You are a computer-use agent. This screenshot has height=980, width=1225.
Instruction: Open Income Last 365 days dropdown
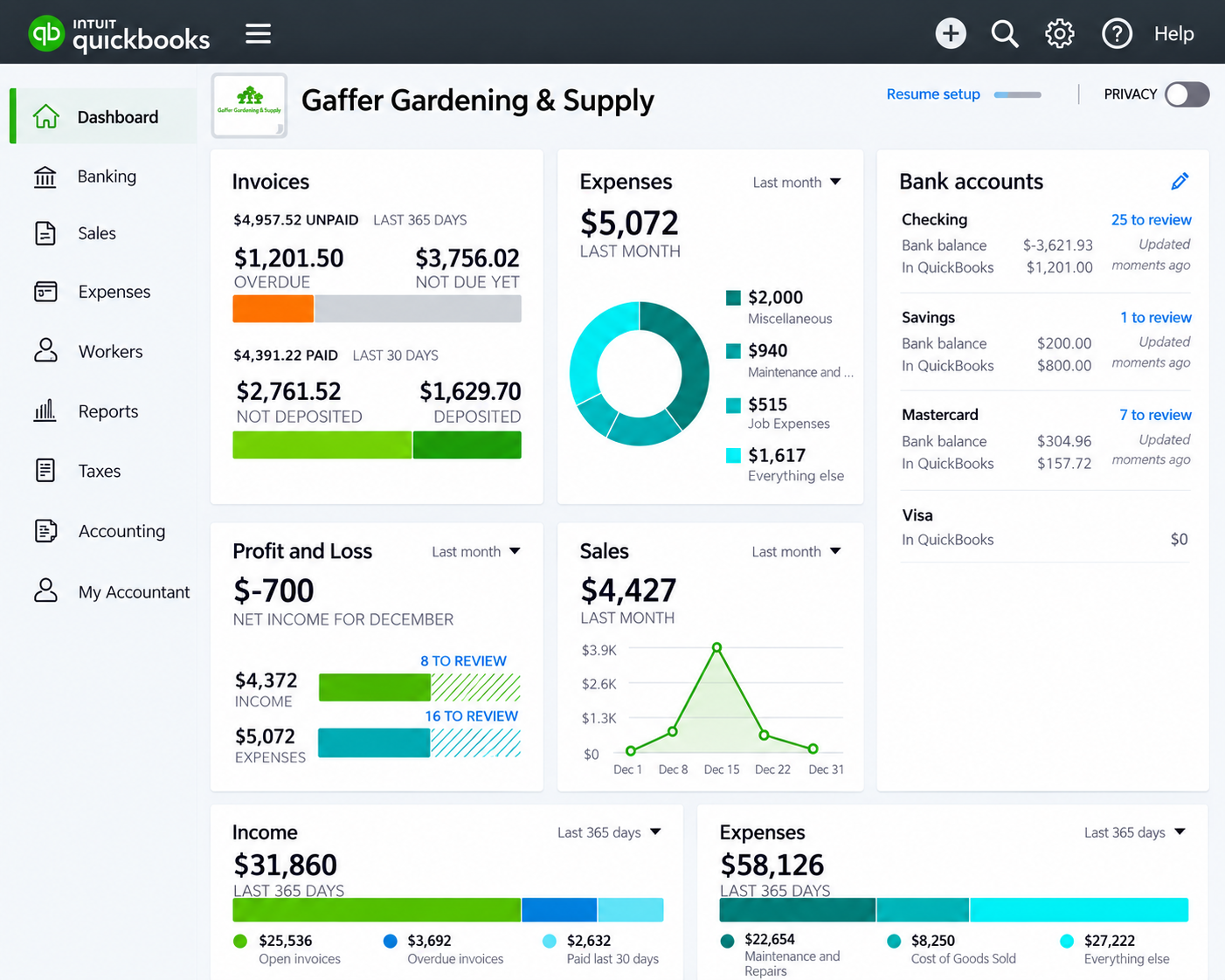609,832
